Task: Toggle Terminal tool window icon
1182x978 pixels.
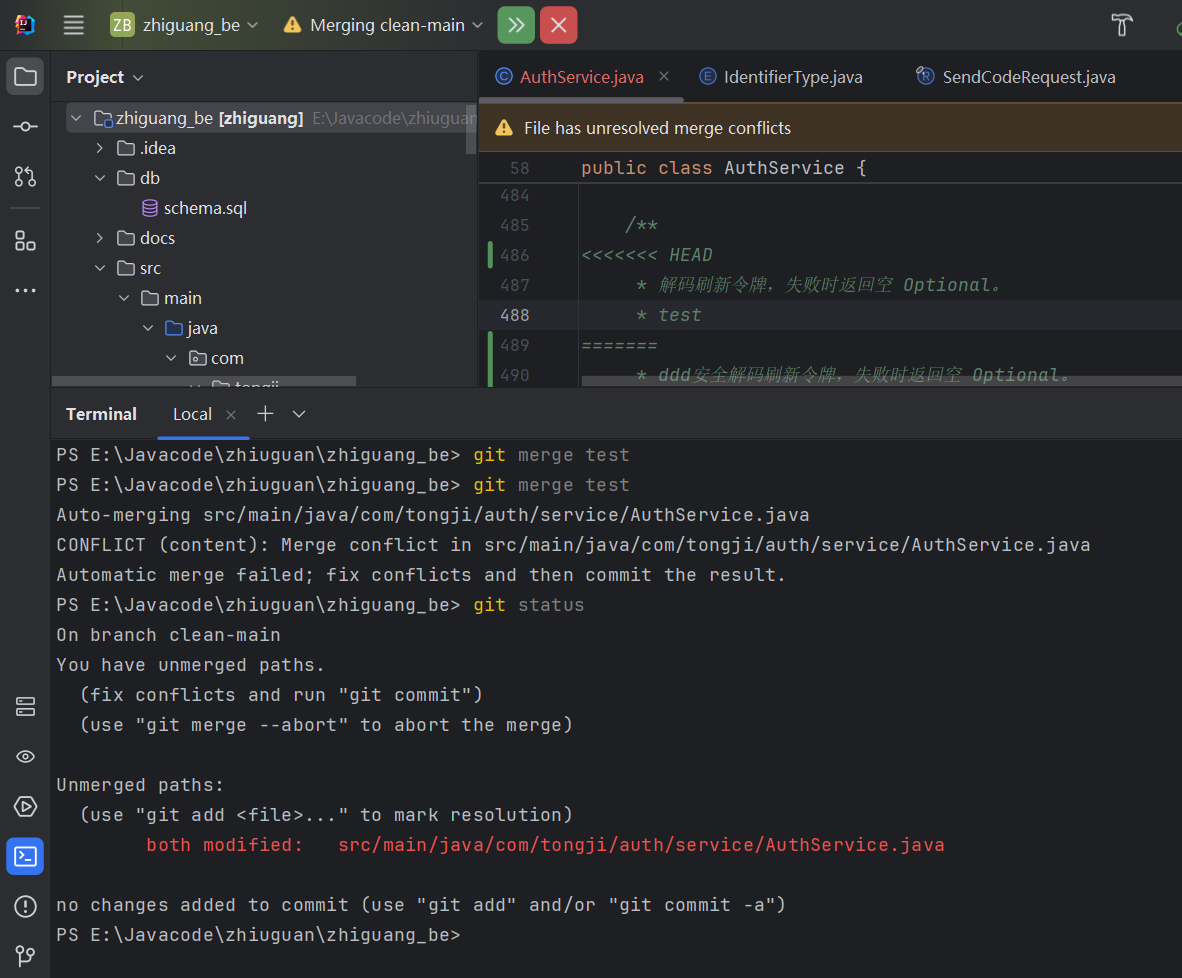Action: 25,857
